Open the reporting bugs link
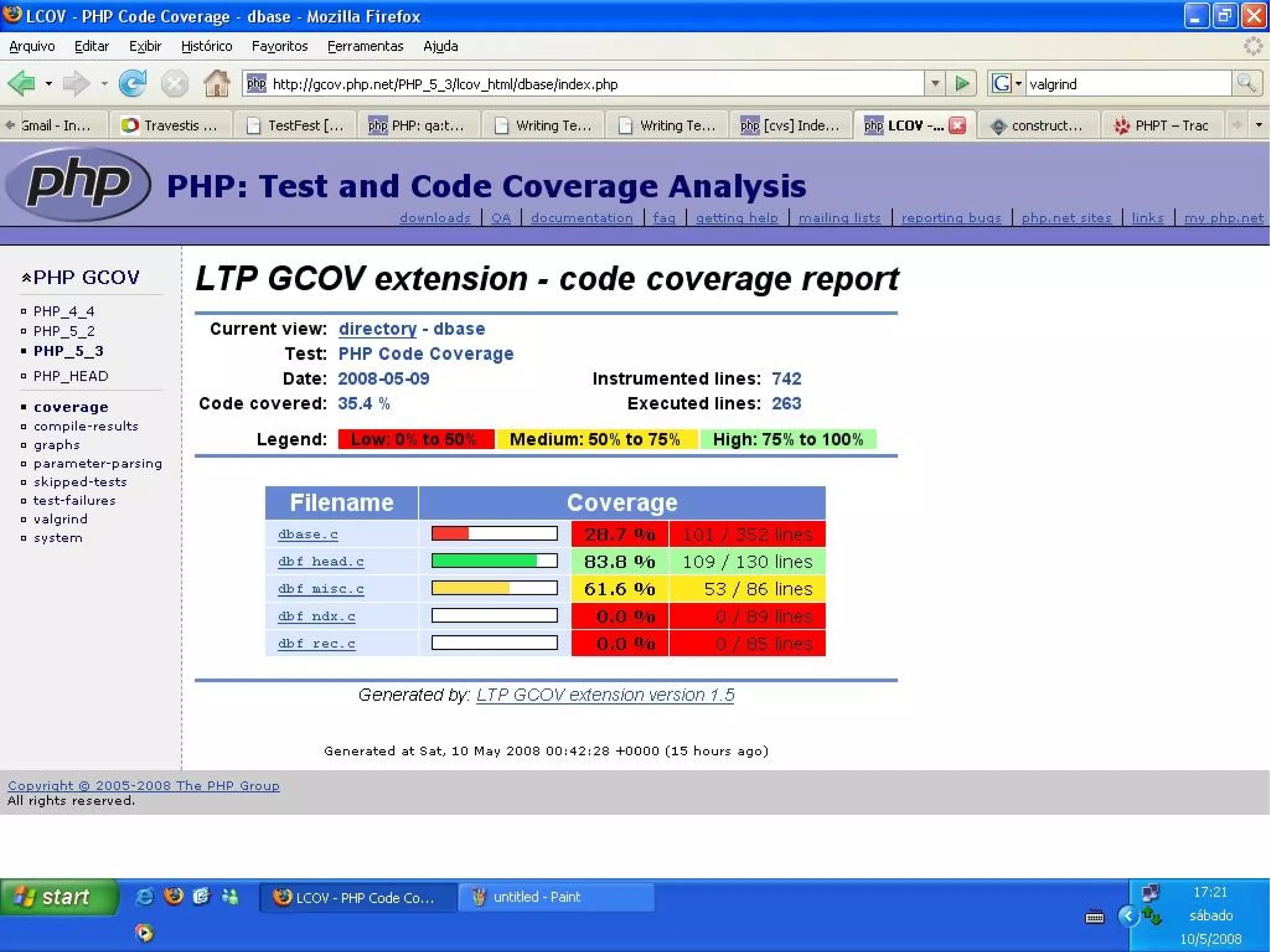The height and width of the screenshot is (952, 1270). [951, 218]
